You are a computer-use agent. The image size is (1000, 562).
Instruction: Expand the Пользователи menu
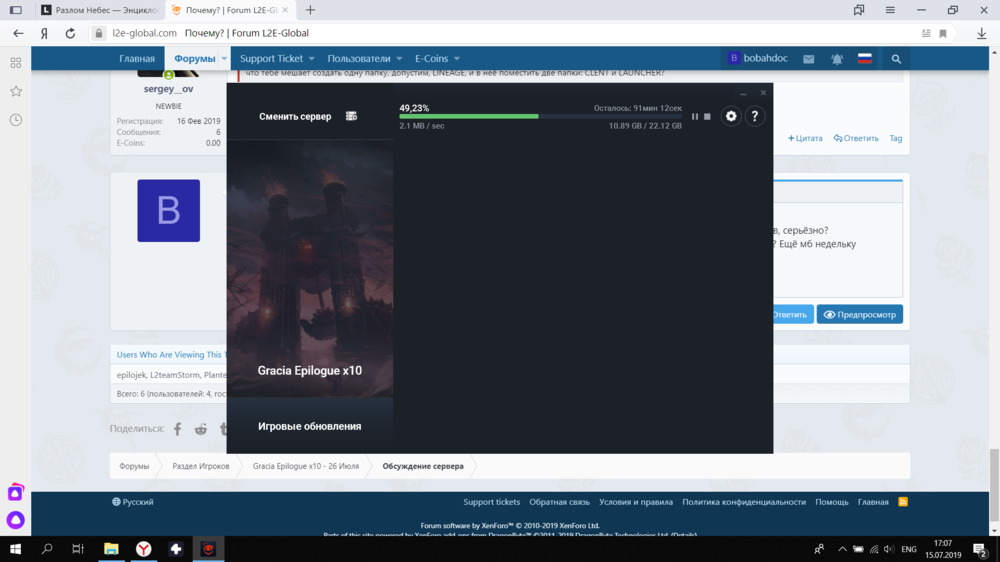(365, 59)
